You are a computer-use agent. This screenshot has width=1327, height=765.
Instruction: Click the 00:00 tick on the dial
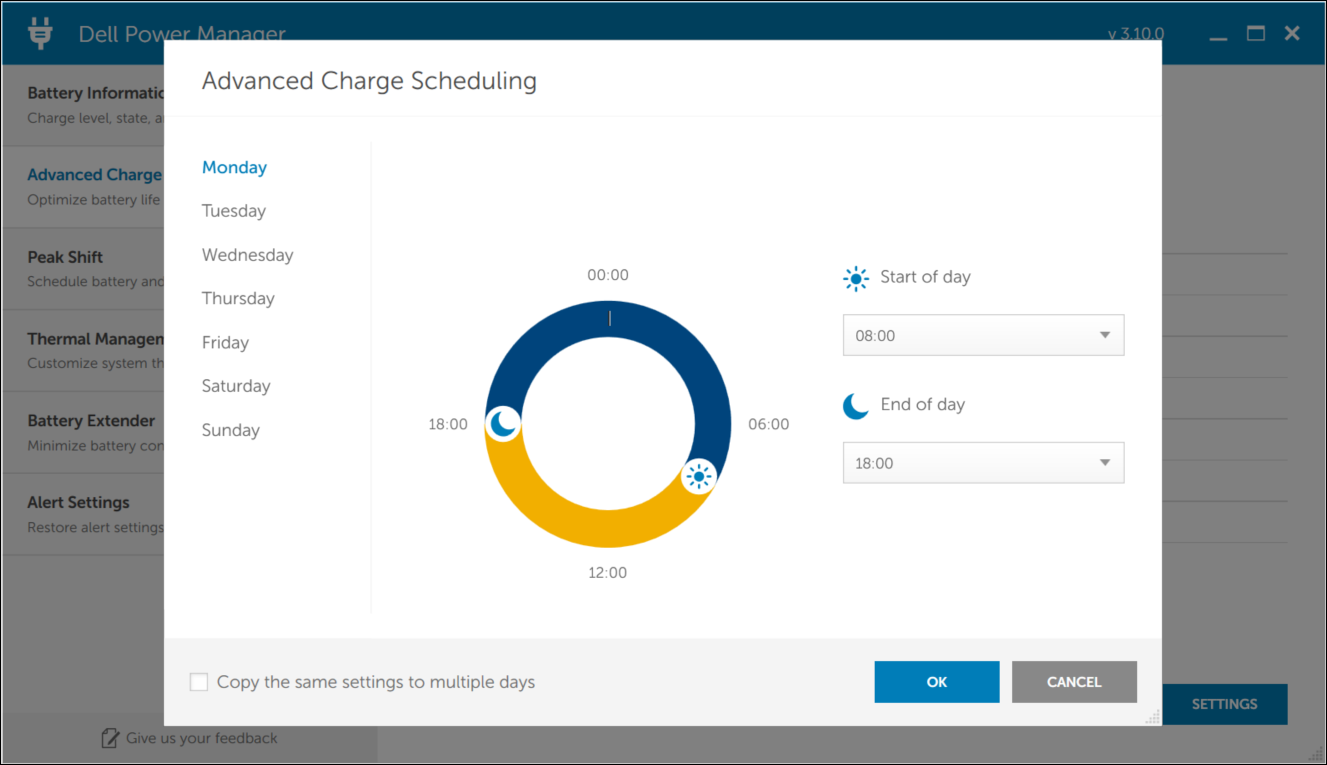point(608,317)
